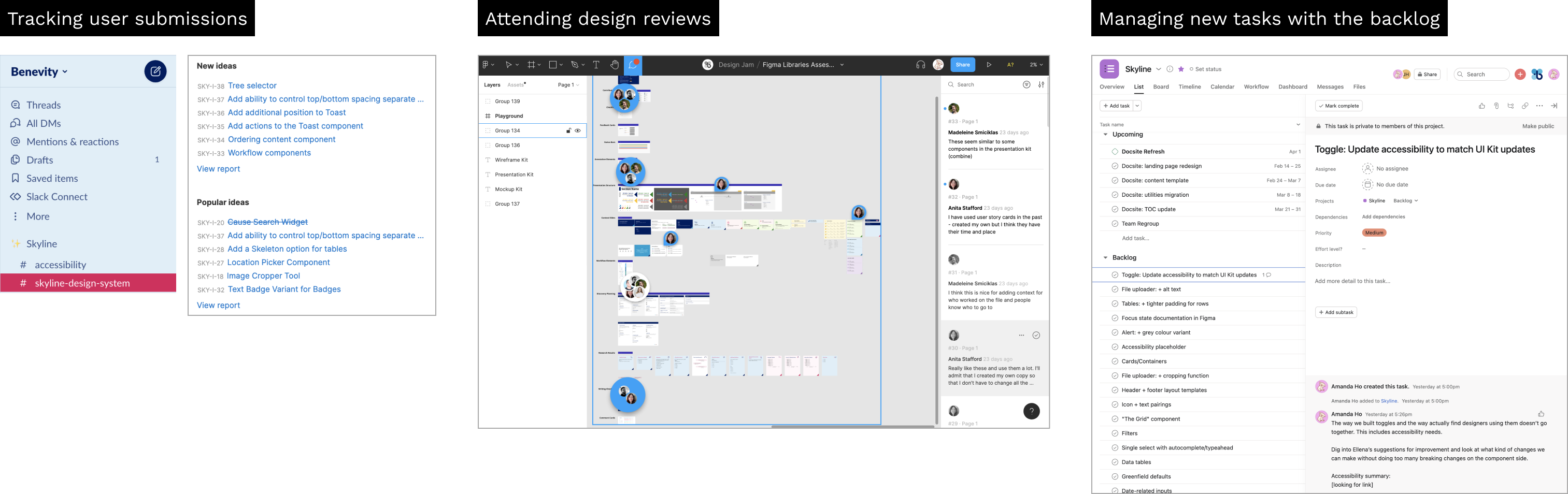The width and height of the screenshot is (1568, 494).
Task: Open the Skyline project title dropdown arrow
Action: [x=1158, y=69]
